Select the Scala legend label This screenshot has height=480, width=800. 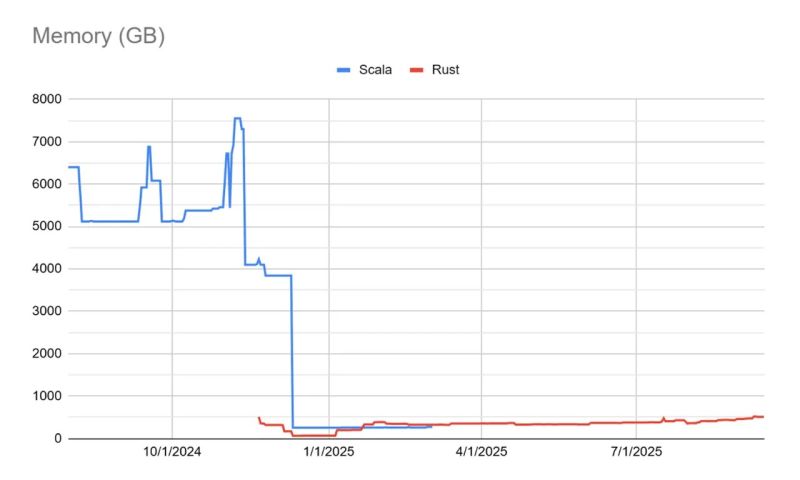pos(375,70)
